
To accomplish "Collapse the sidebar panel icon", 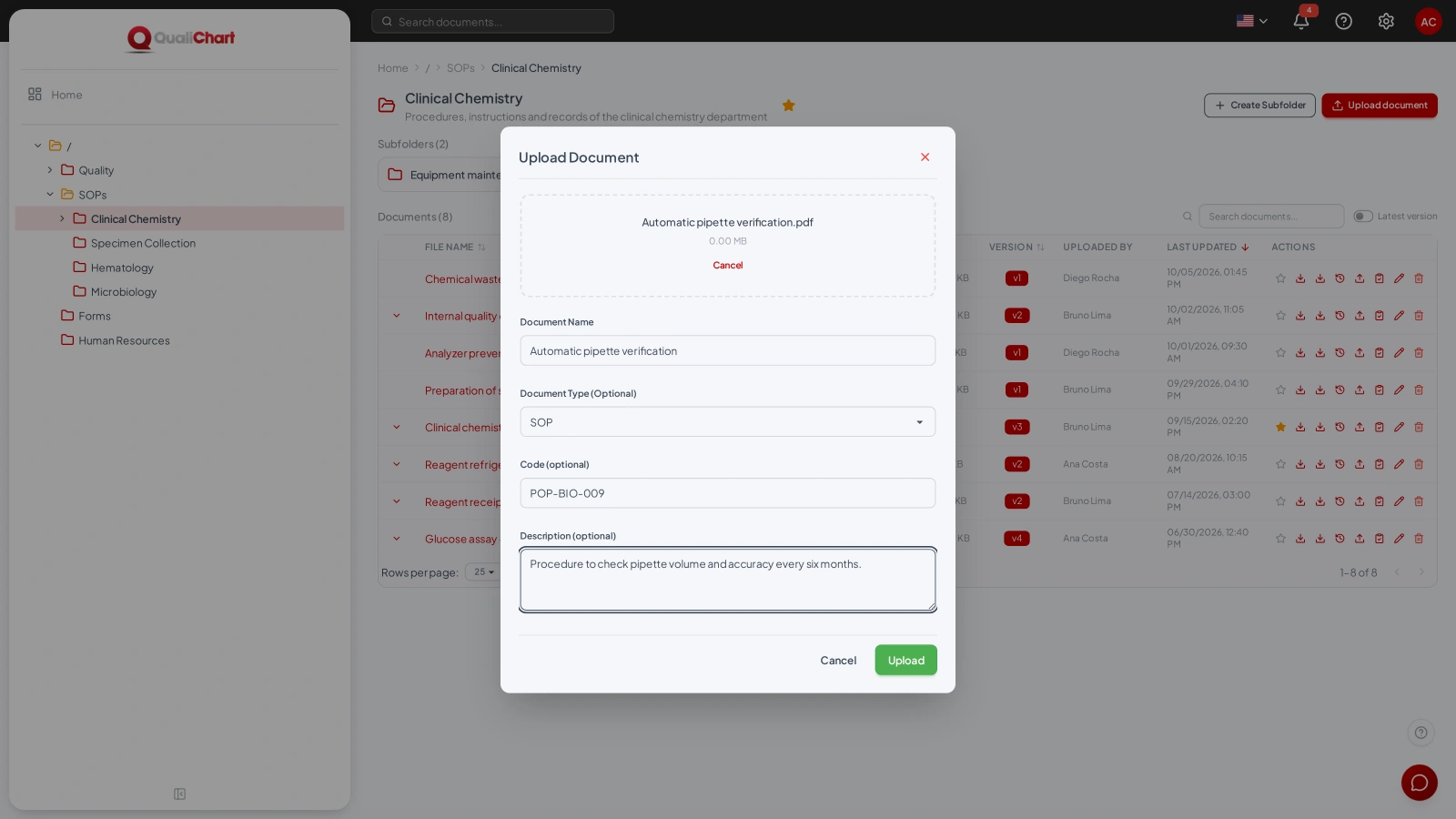I will 179,794.
